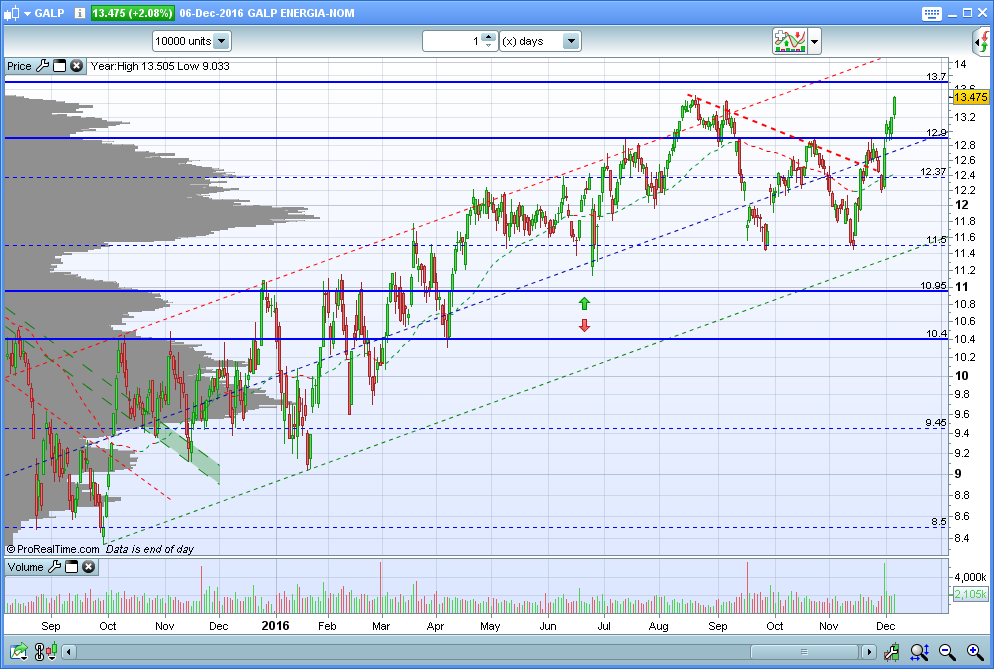Zoom in the chart
Viewport: 994px width, 669px height.
click(x=975, y=651)
